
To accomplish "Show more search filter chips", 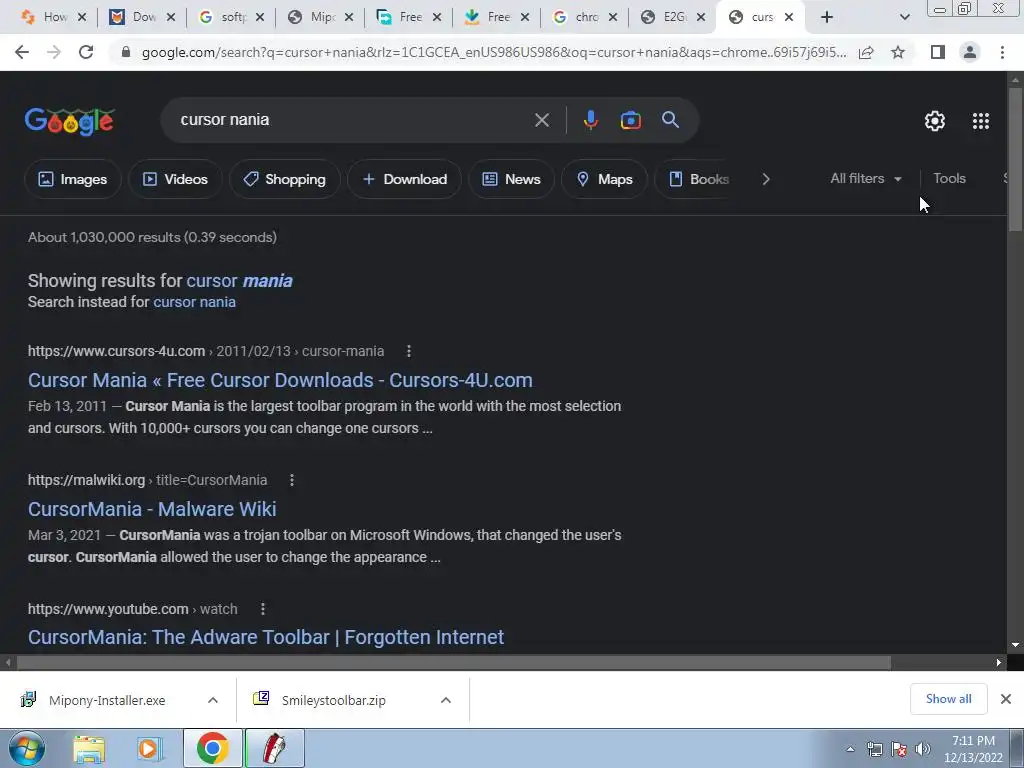I will (x=765, y=179).
